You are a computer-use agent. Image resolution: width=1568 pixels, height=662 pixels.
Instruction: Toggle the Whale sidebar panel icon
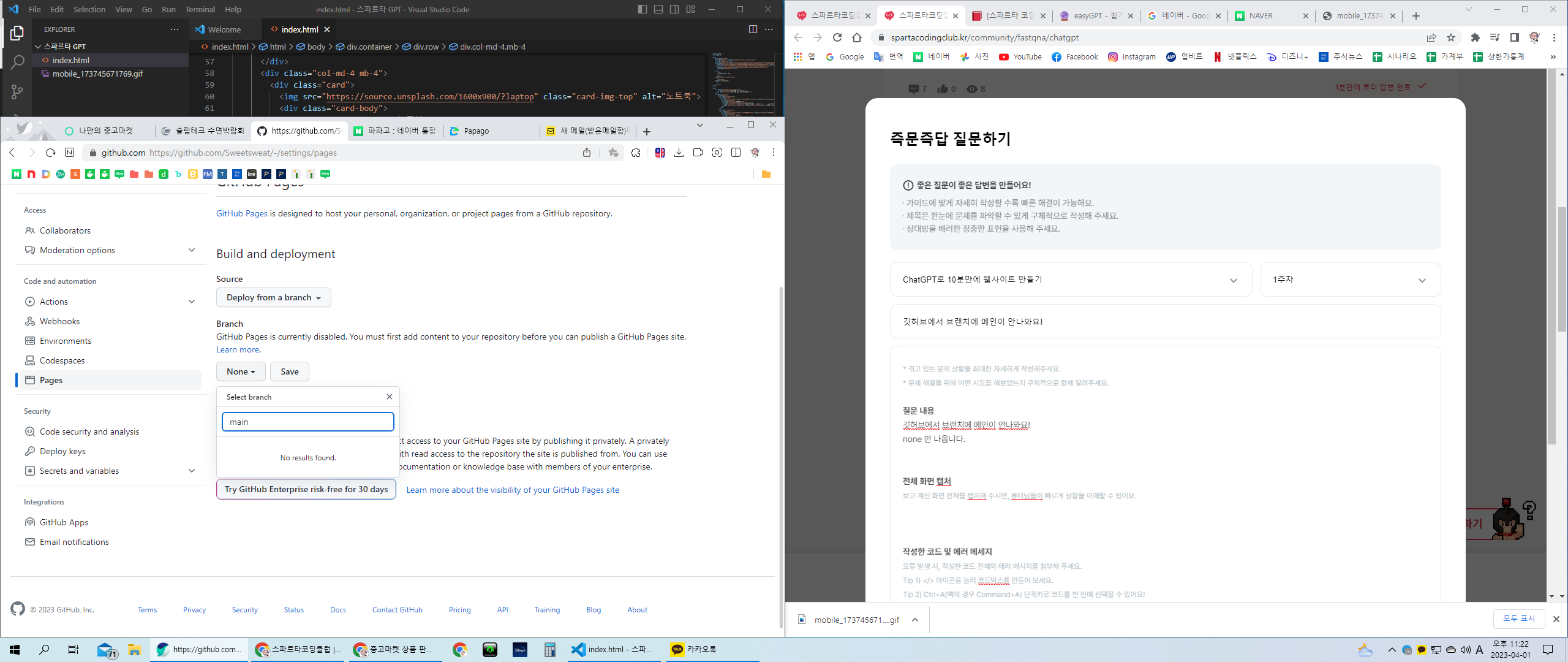coord(736,153)
